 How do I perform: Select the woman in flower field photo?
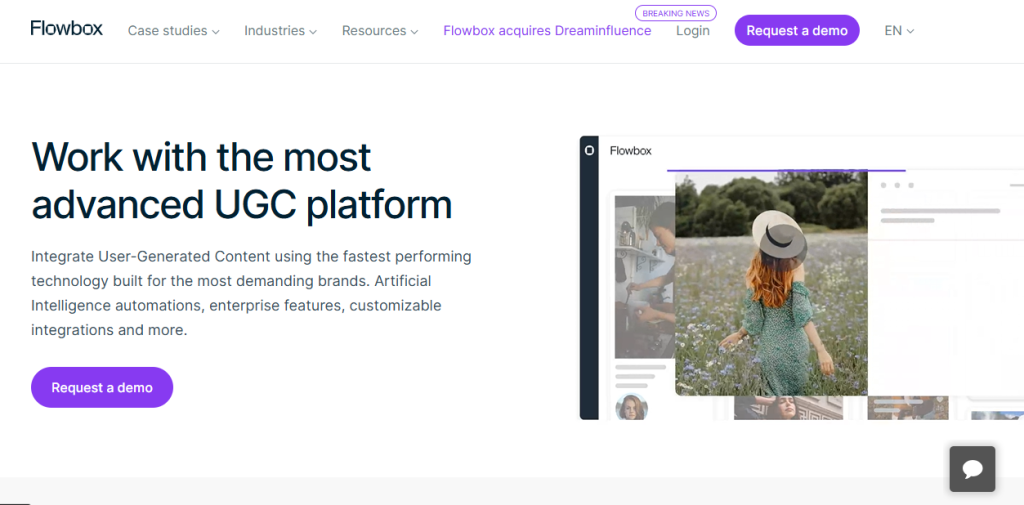[x=770, y=285]
